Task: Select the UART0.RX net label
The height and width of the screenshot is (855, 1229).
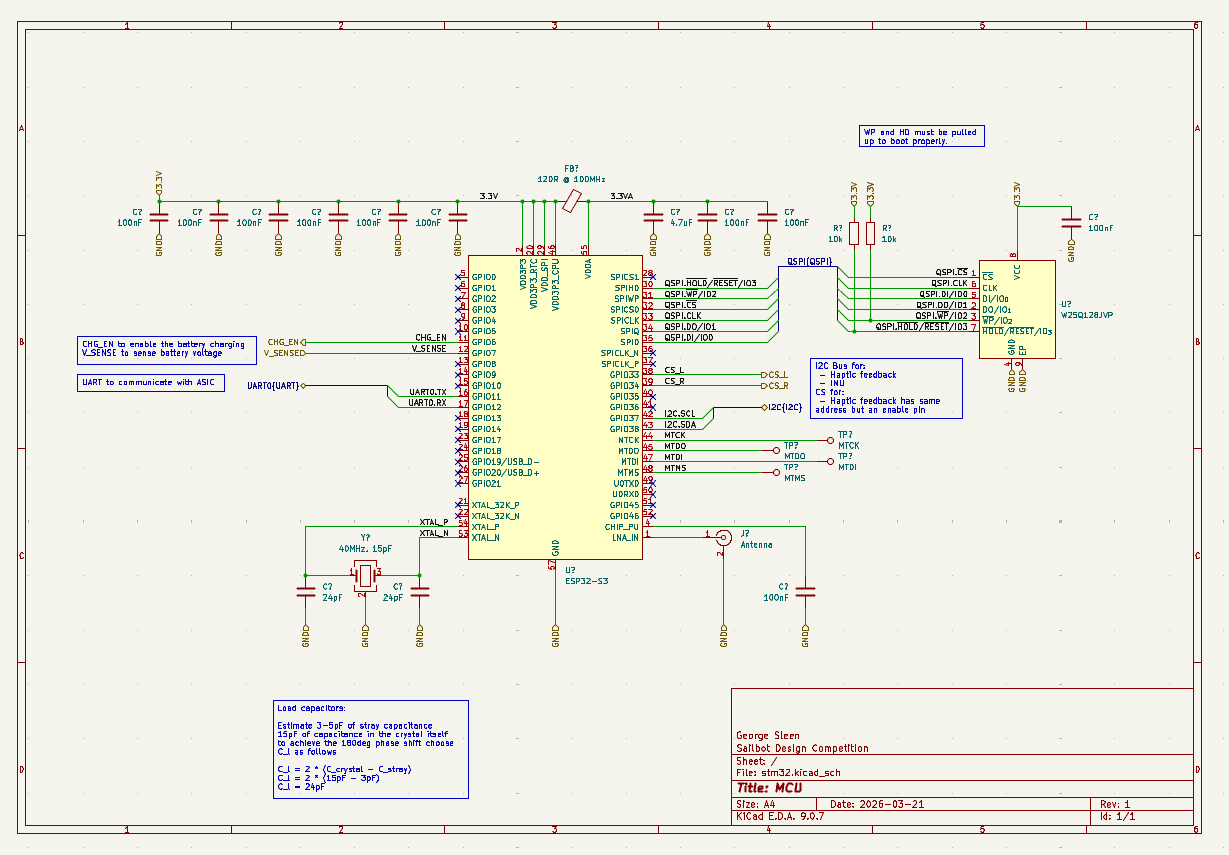Action: (x=428, y=402)
